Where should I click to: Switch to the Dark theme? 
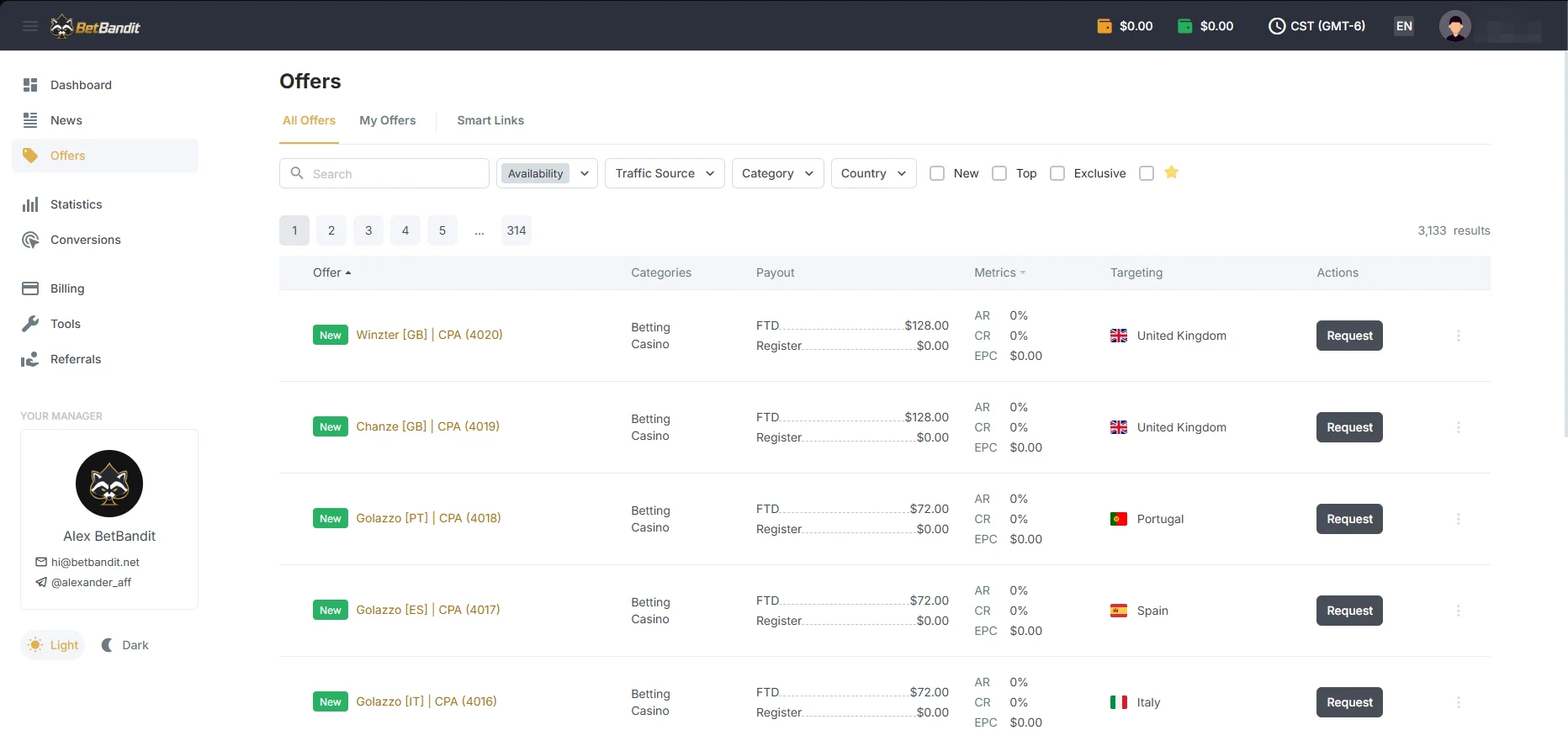coord(124,645)
